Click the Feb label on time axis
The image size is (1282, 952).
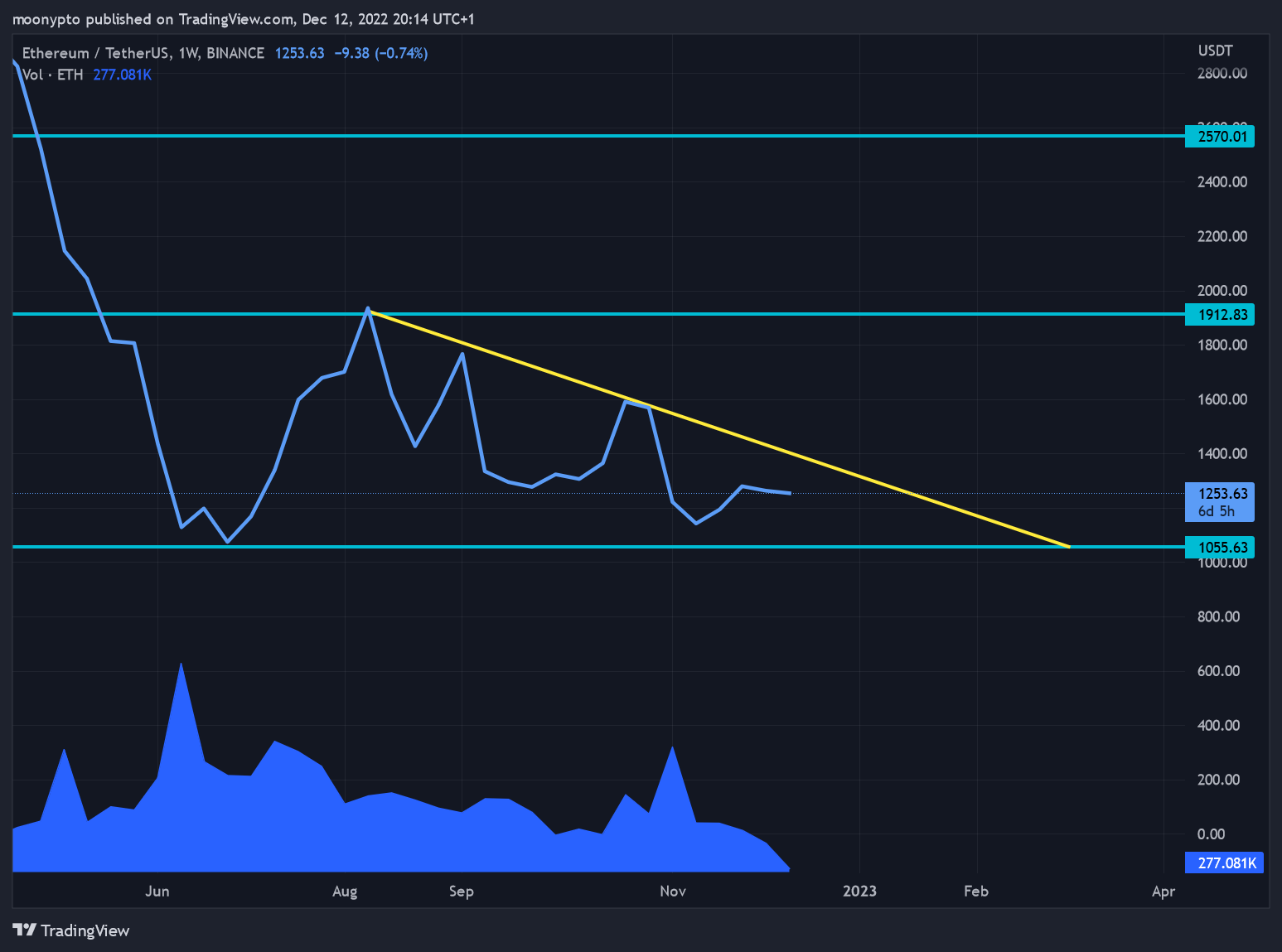[976, 891]
